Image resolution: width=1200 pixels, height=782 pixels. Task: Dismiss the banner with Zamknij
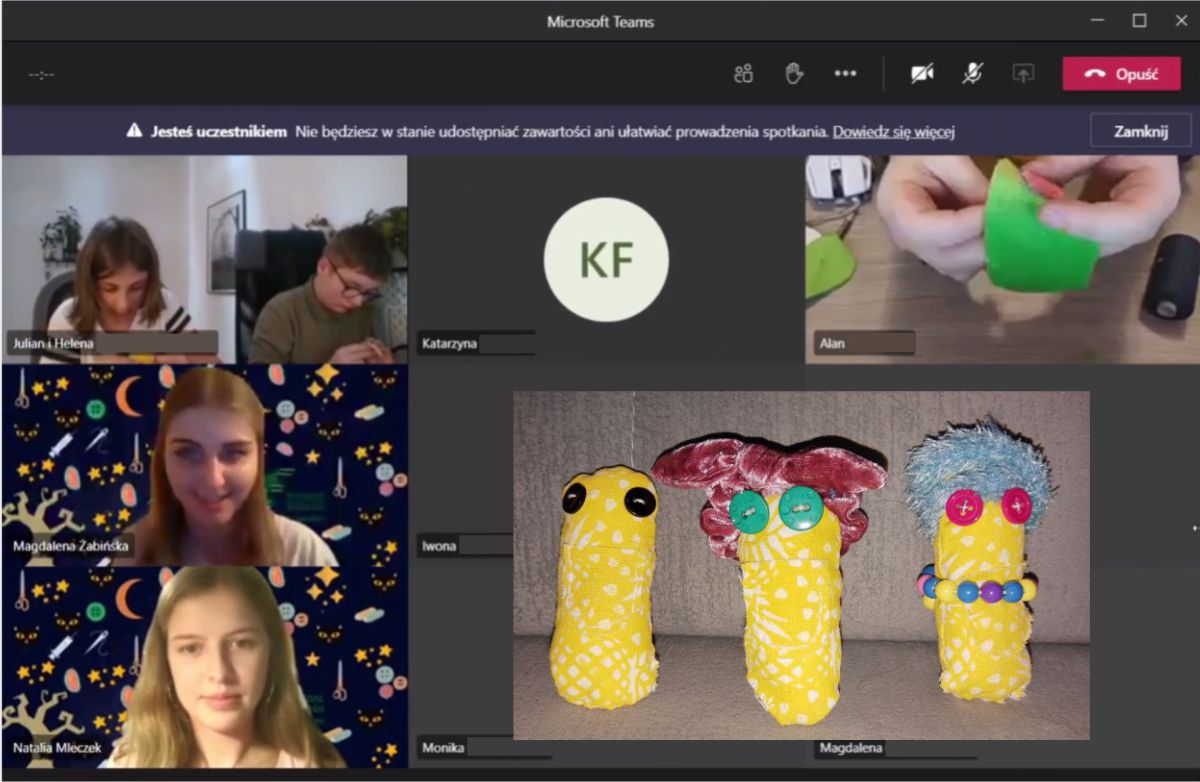(1141, 131)
